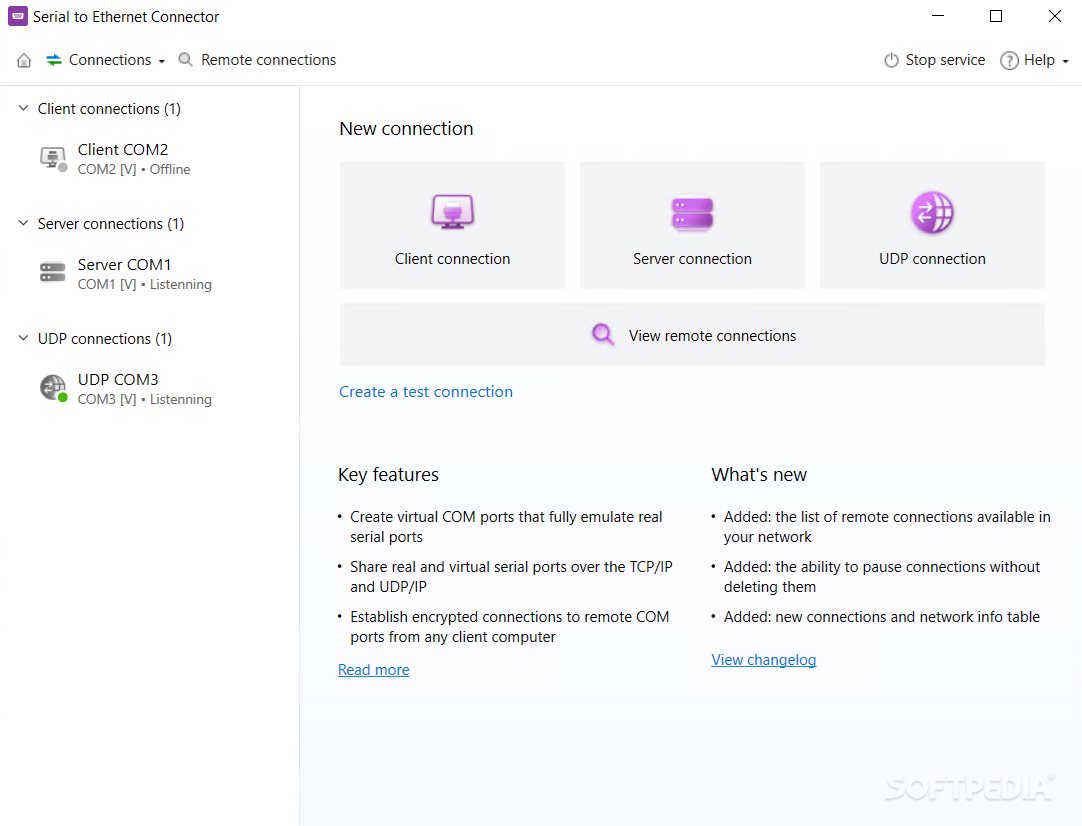Select the Client COM2 entry
The height and width of the screenshot is (826, 1082).
point(123,150)
